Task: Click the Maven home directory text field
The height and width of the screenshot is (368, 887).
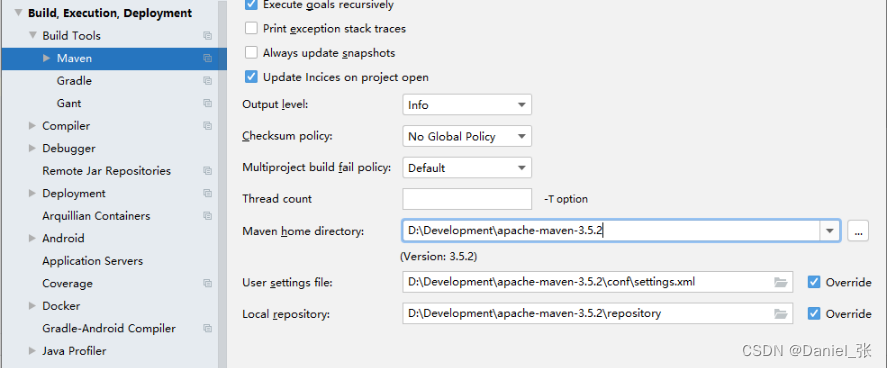Action: click(x=611, y=231)
